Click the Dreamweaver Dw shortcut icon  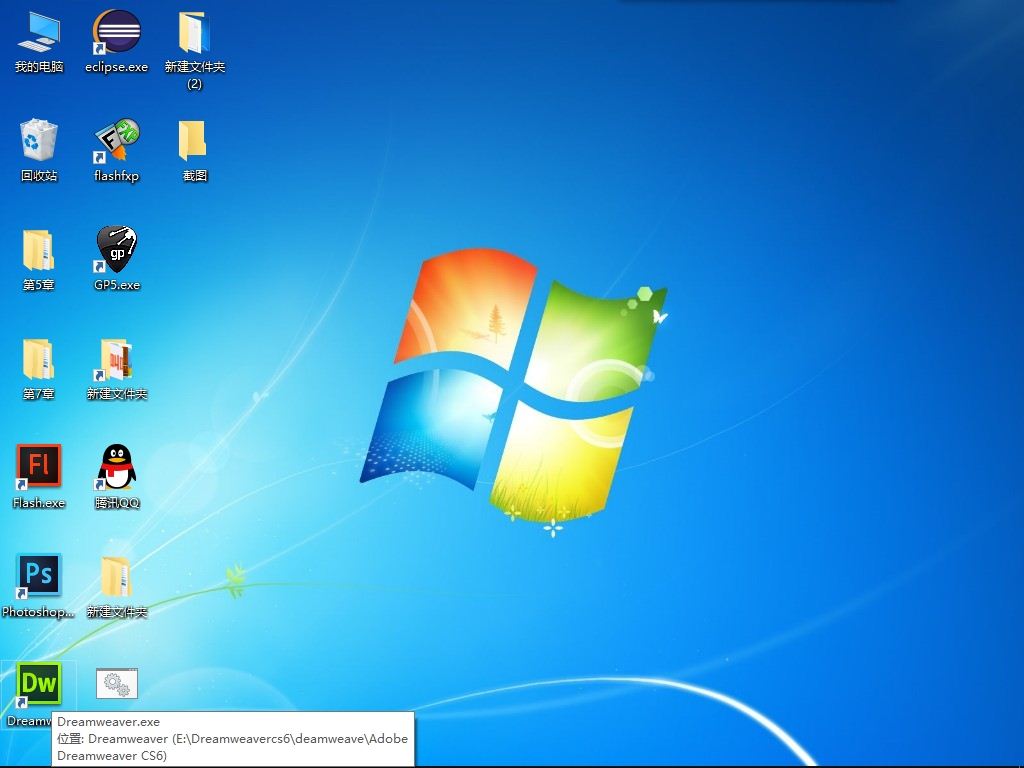[x=39, y=684]
